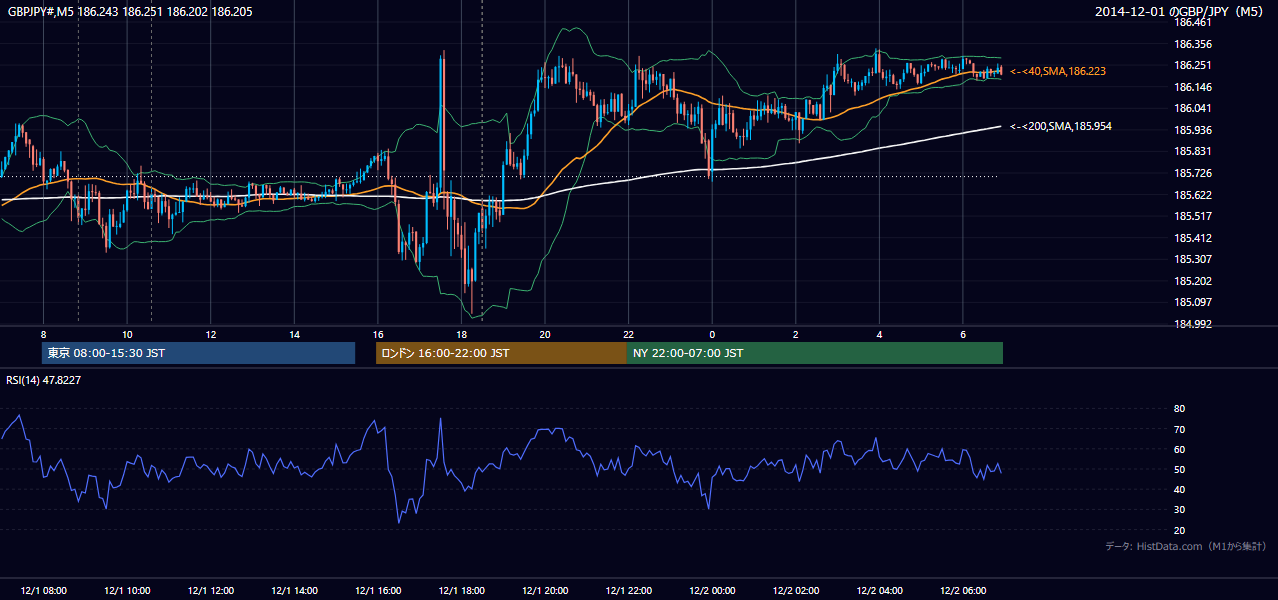Click hour label 4 under price chart
The width and height of the screenshot is (1278, 600).
(x=879, y=334)
